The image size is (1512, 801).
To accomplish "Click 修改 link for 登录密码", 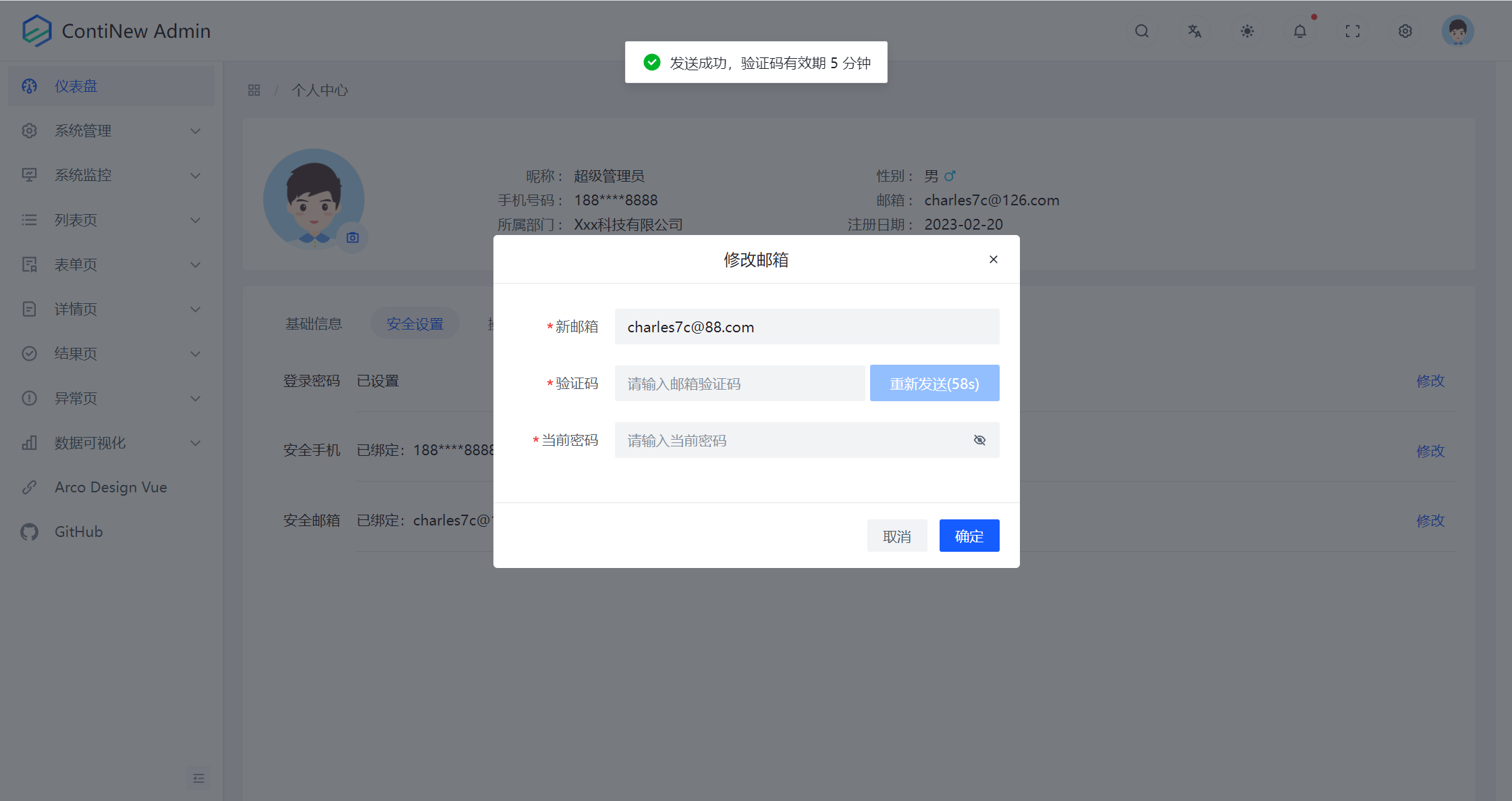I will point(1430,381).
